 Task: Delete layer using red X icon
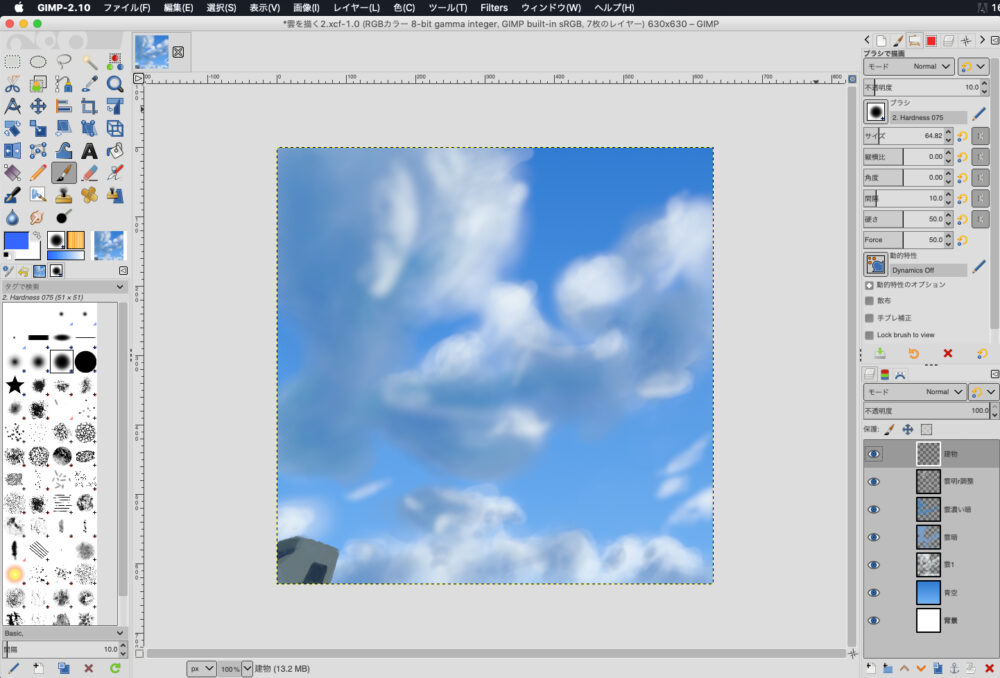[989, 667]
